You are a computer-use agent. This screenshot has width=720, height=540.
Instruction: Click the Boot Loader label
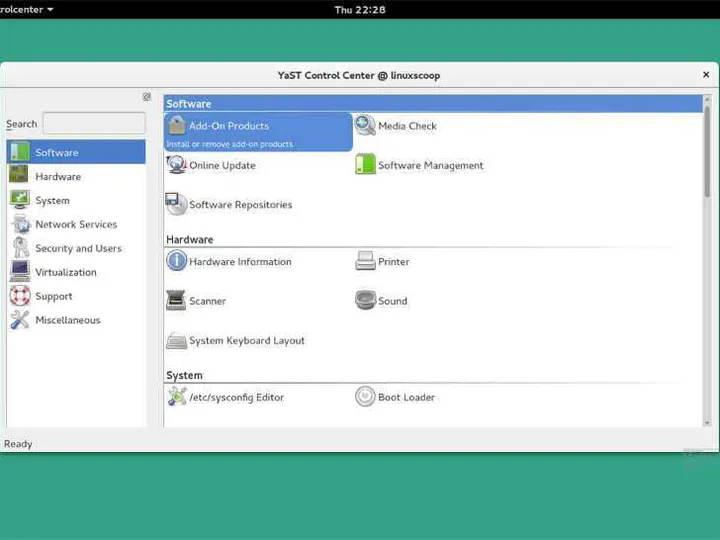tap(406, 398)
